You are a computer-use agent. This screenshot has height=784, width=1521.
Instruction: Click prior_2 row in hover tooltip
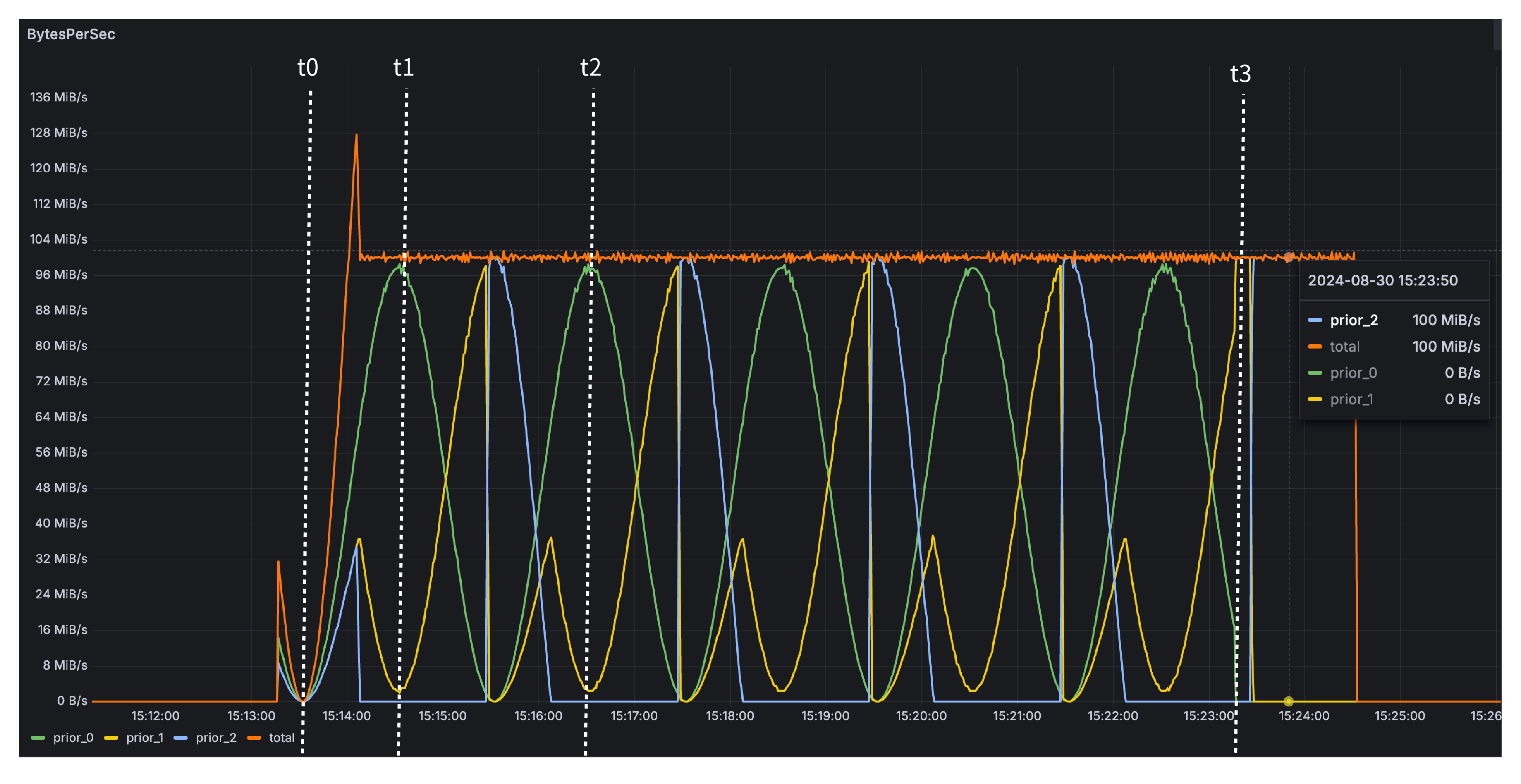(x=1393, y=320)
